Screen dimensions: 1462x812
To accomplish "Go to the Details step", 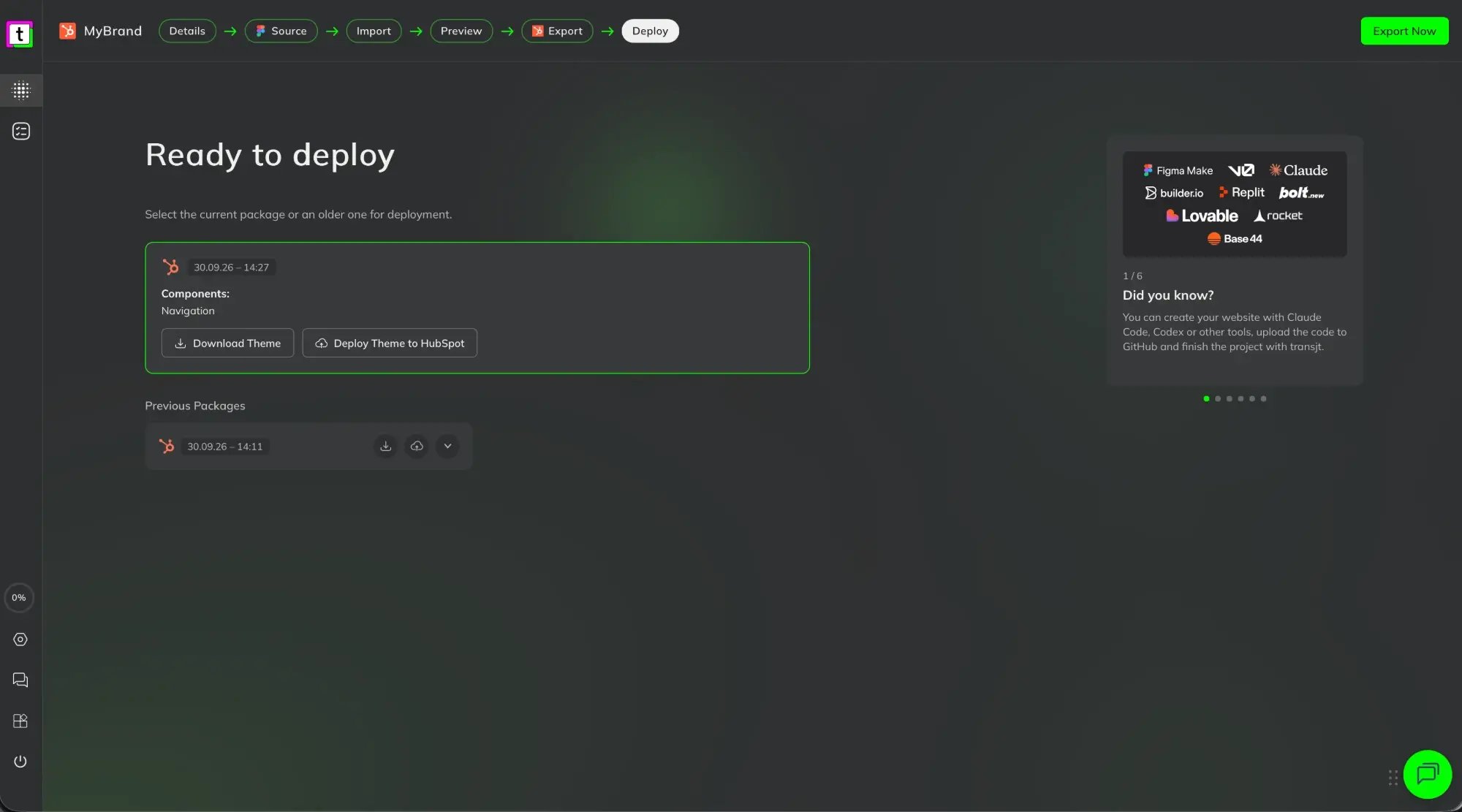I will pyautogui.click(x=187, y=31).
